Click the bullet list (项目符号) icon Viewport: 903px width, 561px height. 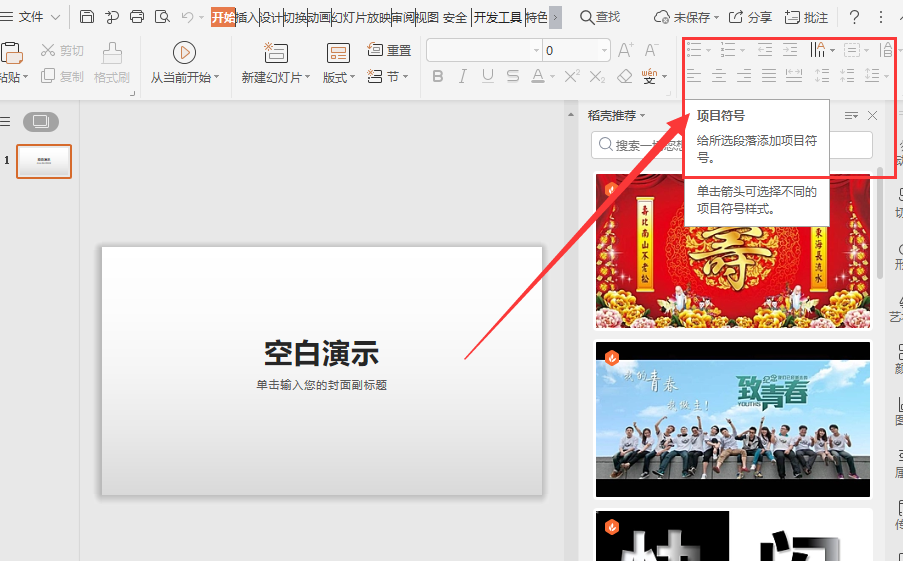tap(695, 50)
